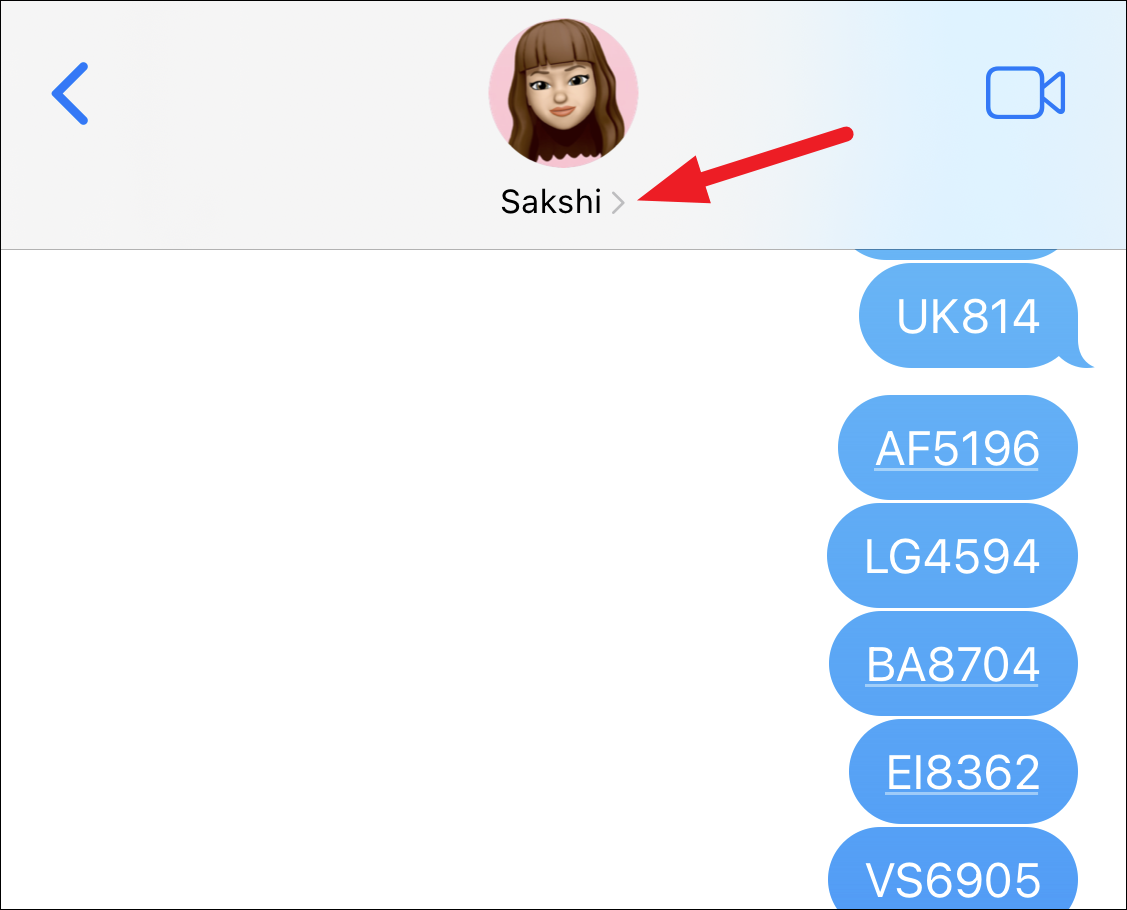
Task: Click the tail of the UK814 bubble
Action: point(1080,358)
